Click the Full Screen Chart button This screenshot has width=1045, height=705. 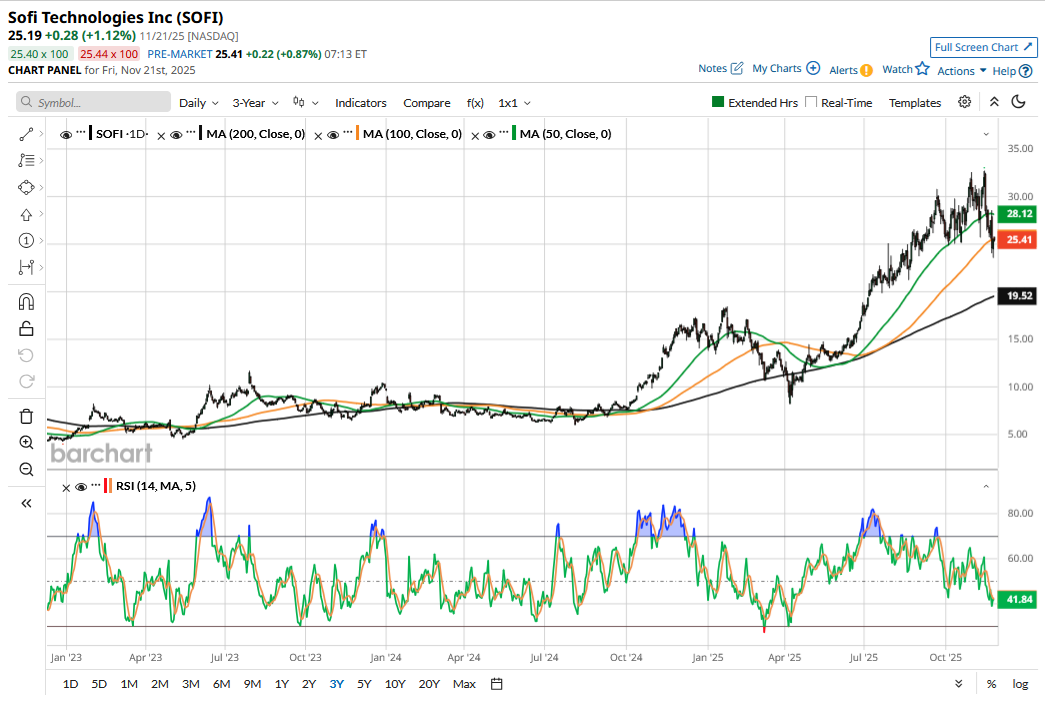(x=983, y=47)
